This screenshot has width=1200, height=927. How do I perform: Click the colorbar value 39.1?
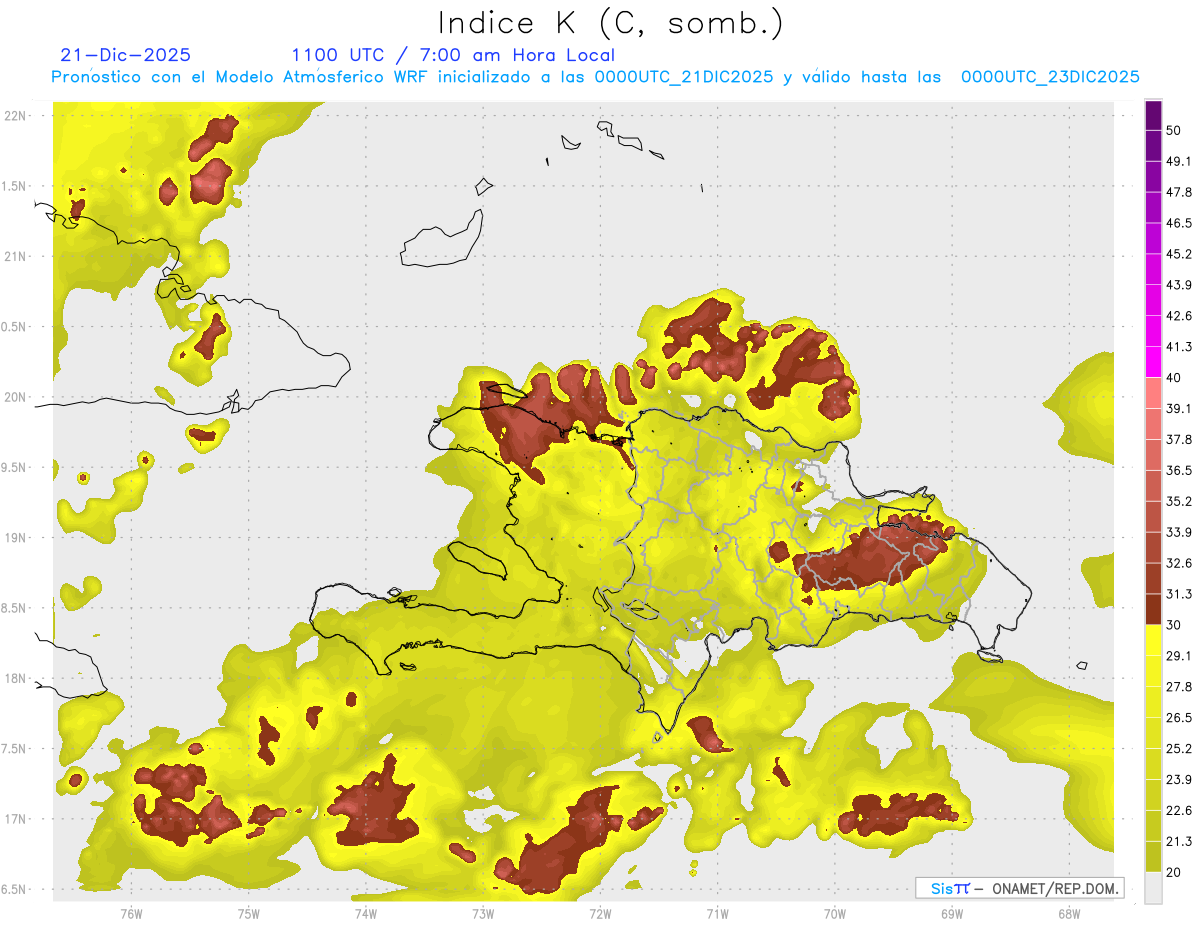point(1179,408)
